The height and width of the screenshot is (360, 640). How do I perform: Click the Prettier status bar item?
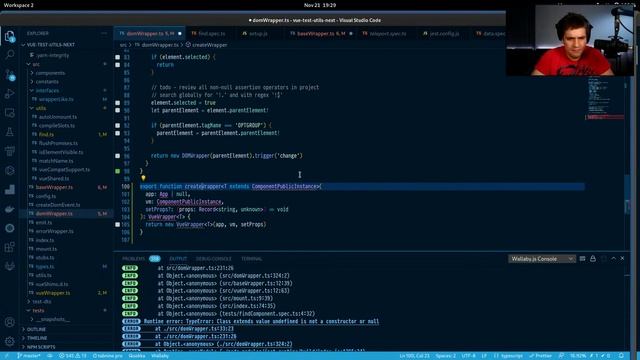click(541, 356)
